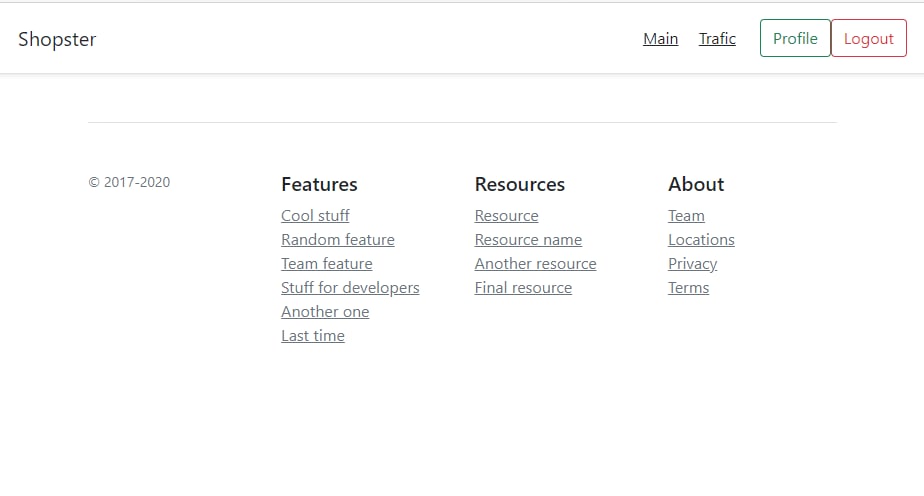This screenshot has width=924, height=496.
Task: Follow the Another one link
Action: [x=325, y=312]
